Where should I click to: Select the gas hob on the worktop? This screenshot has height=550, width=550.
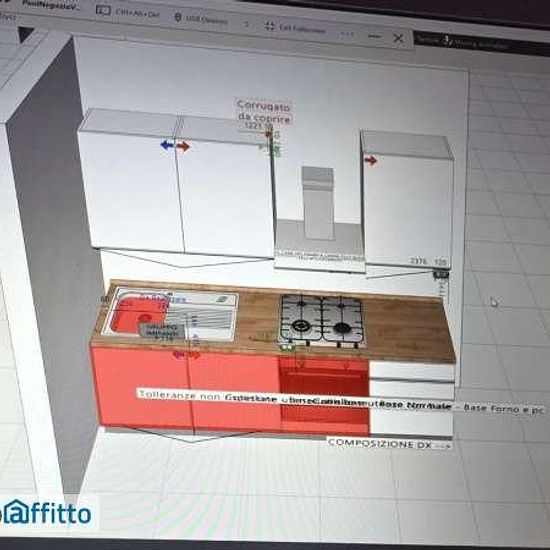coord(321,320)
